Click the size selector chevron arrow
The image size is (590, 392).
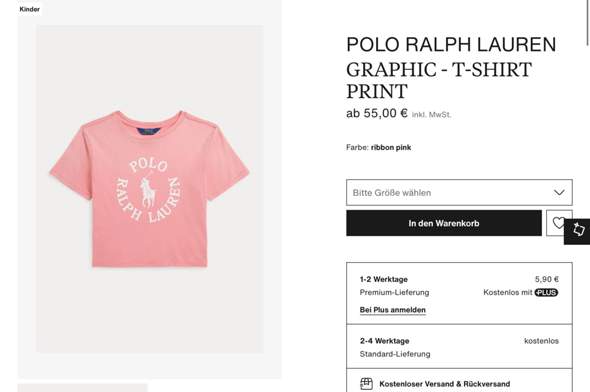tap(559, 193)
